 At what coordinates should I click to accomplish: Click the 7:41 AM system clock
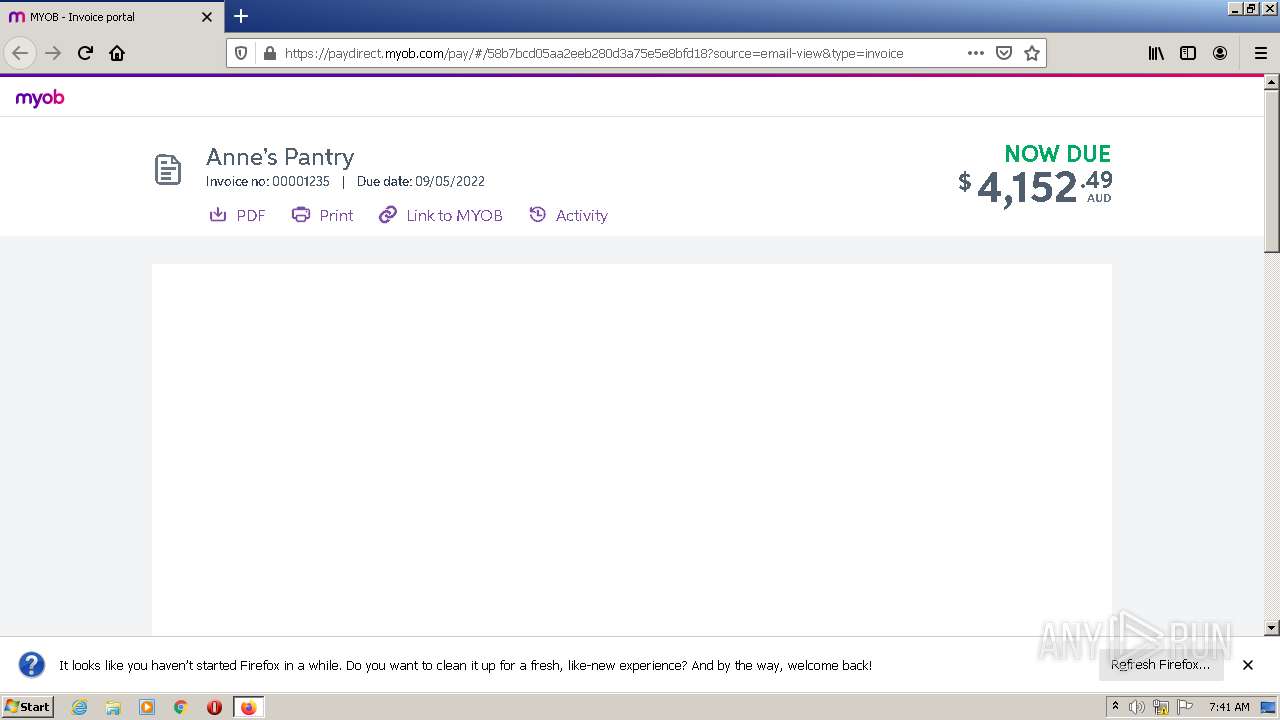pyautogui.click(x=1229, y=707)
